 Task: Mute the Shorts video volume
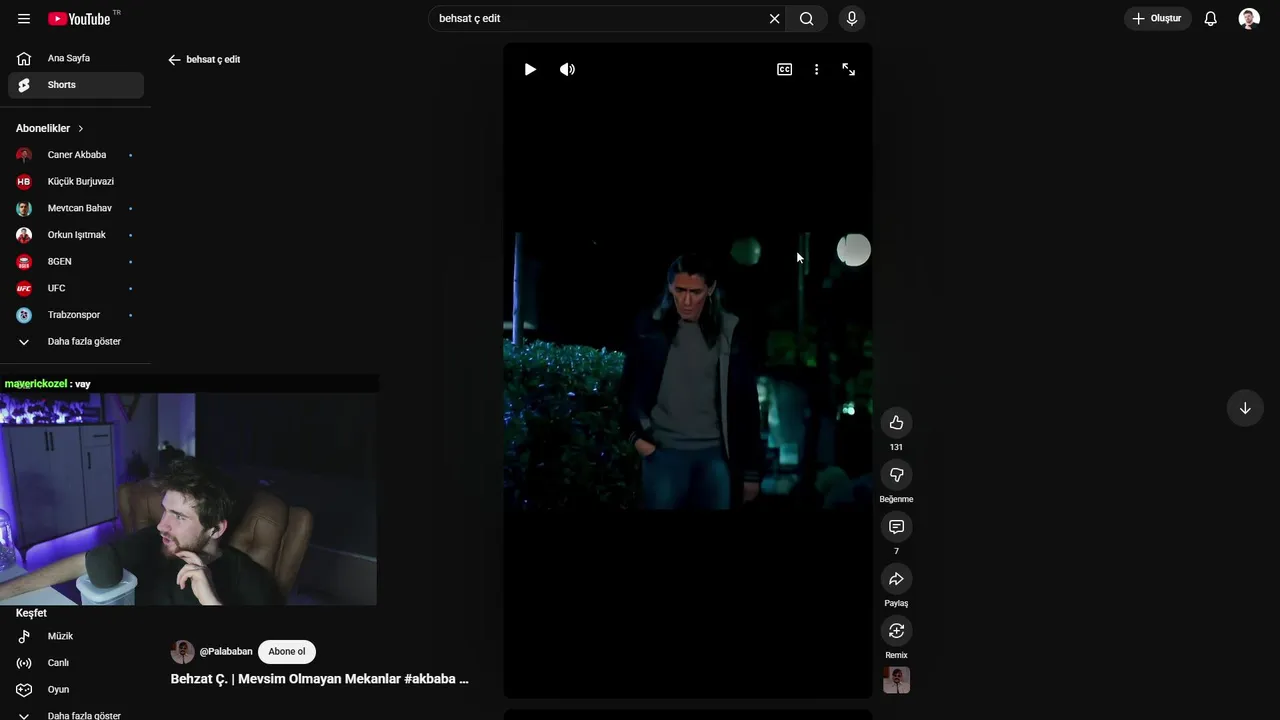point(567,70)
